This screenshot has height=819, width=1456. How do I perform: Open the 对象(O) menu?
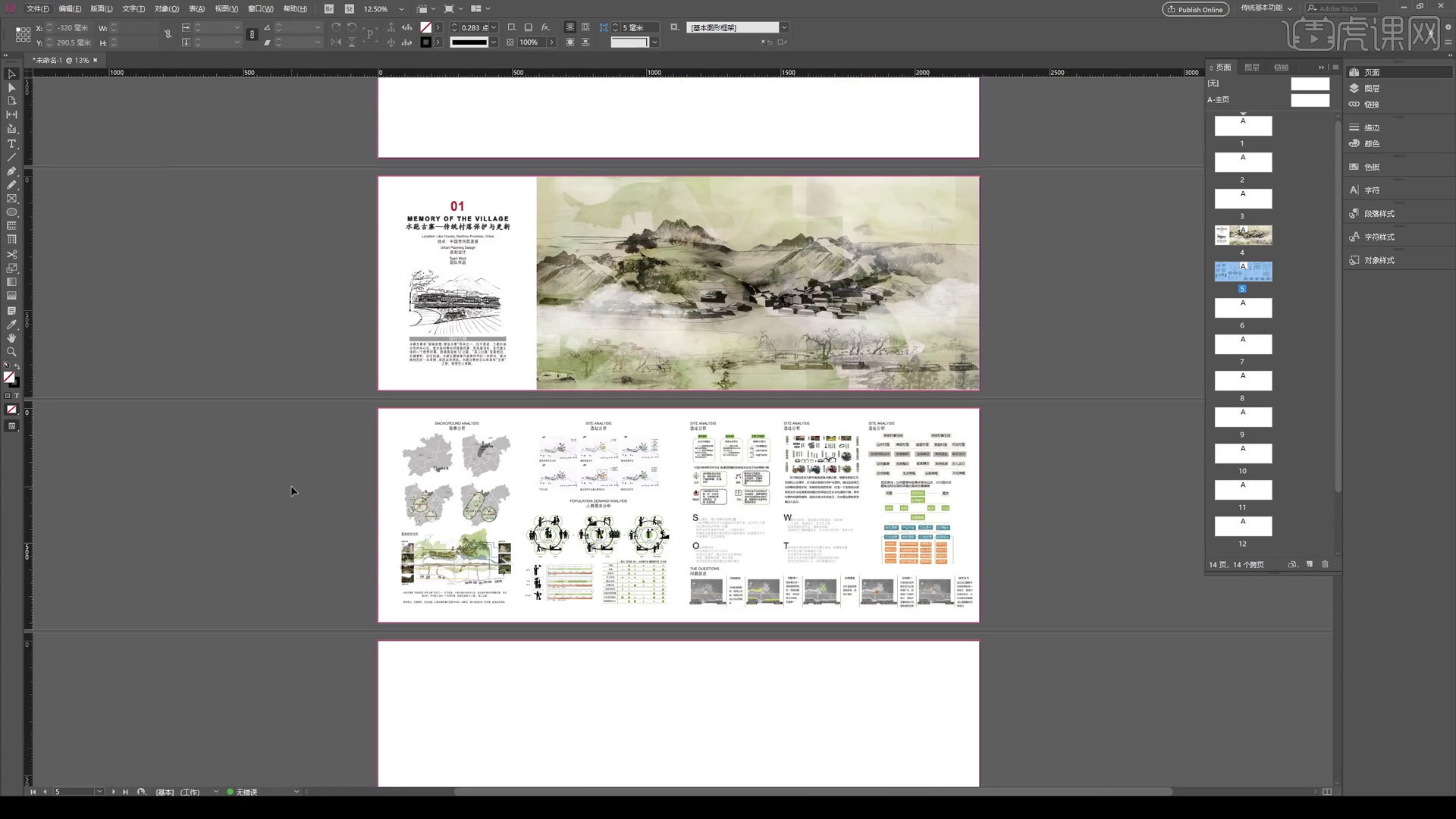(x=166, y=9)
